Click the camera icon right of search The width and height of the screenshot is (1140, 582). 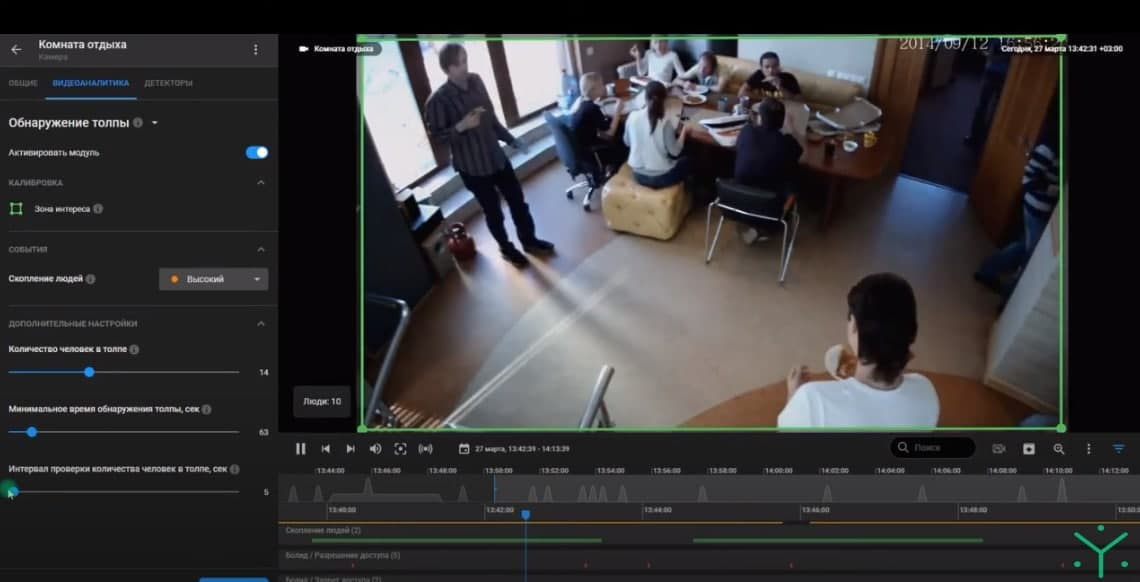tap(998, 449)
